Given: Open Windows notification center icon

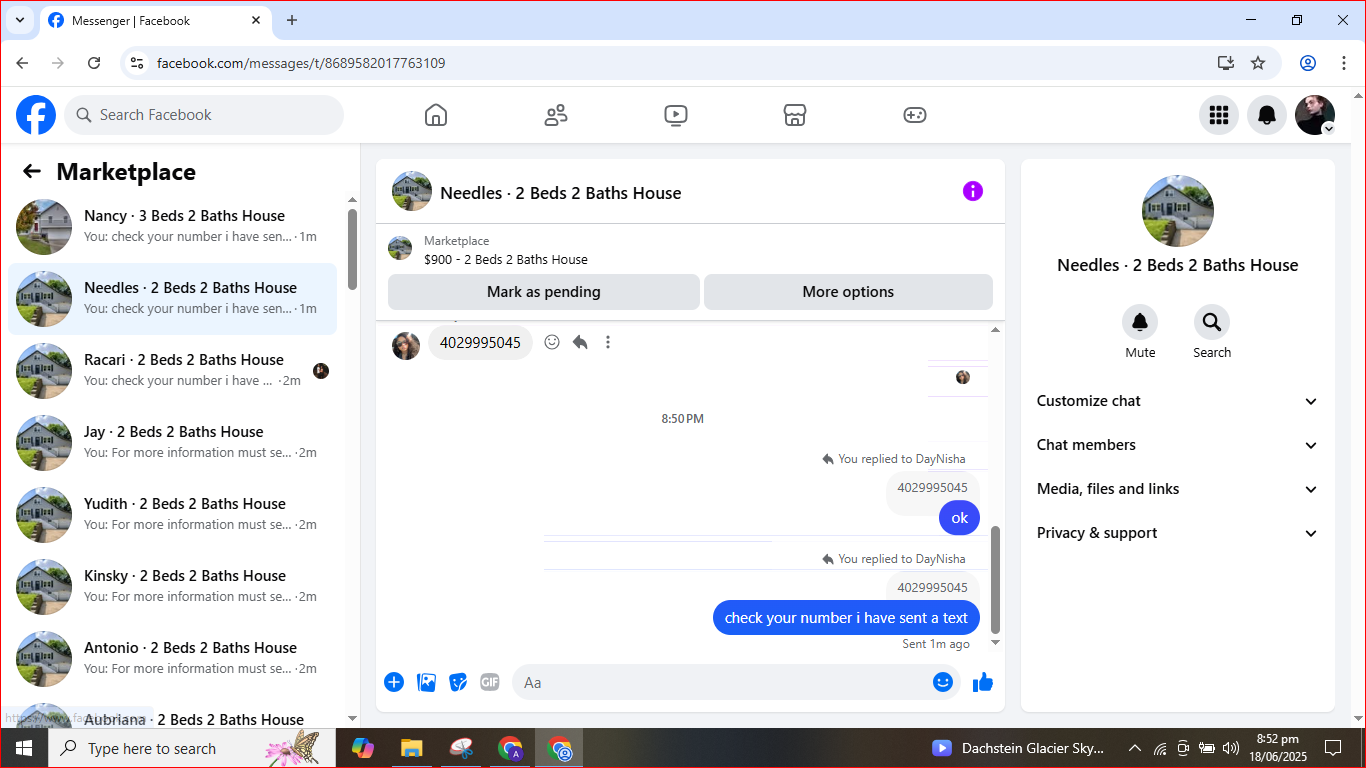Looking at the screenshot, I should (x=1333, y=748).
